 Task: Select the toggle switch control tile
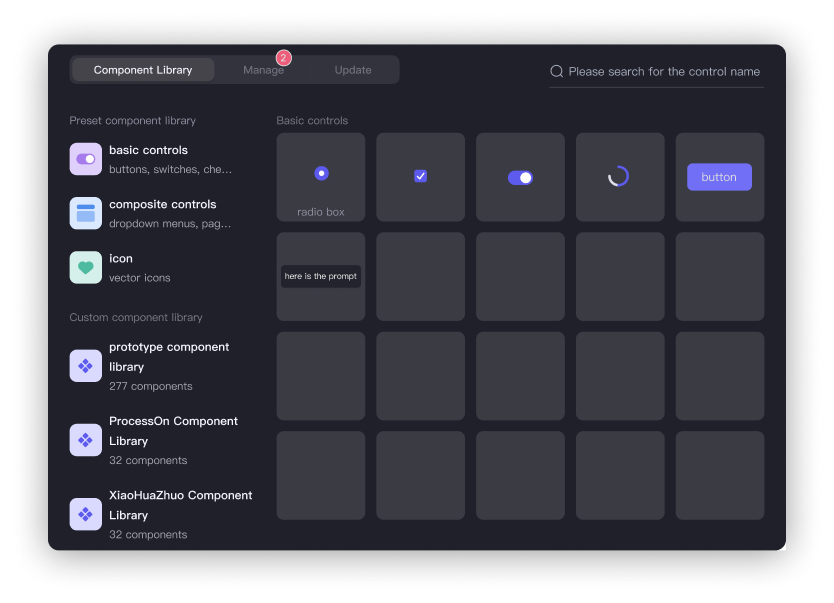(520, 177)
